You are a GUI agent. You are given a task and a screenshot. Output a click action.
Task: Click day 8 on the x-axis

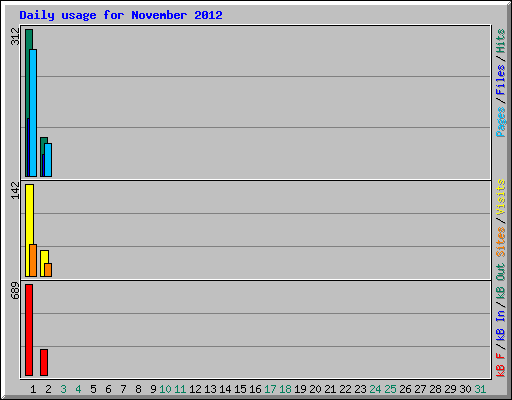point(138,389)
